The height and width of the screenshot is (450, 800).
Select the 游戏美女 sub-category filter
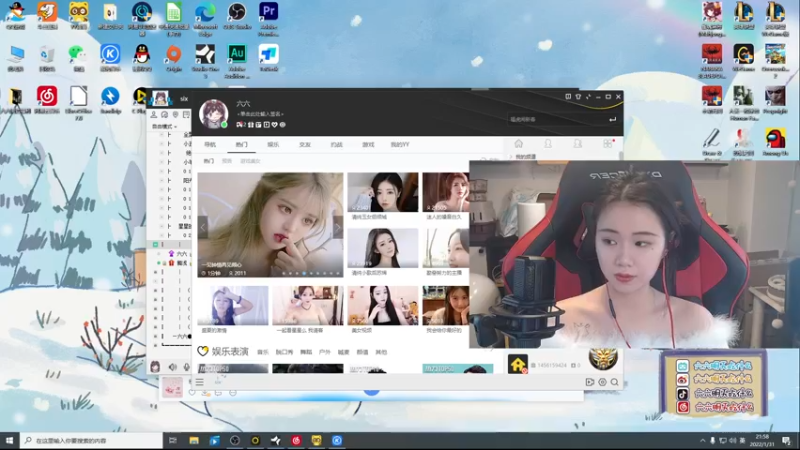click(x=250, y=161)
